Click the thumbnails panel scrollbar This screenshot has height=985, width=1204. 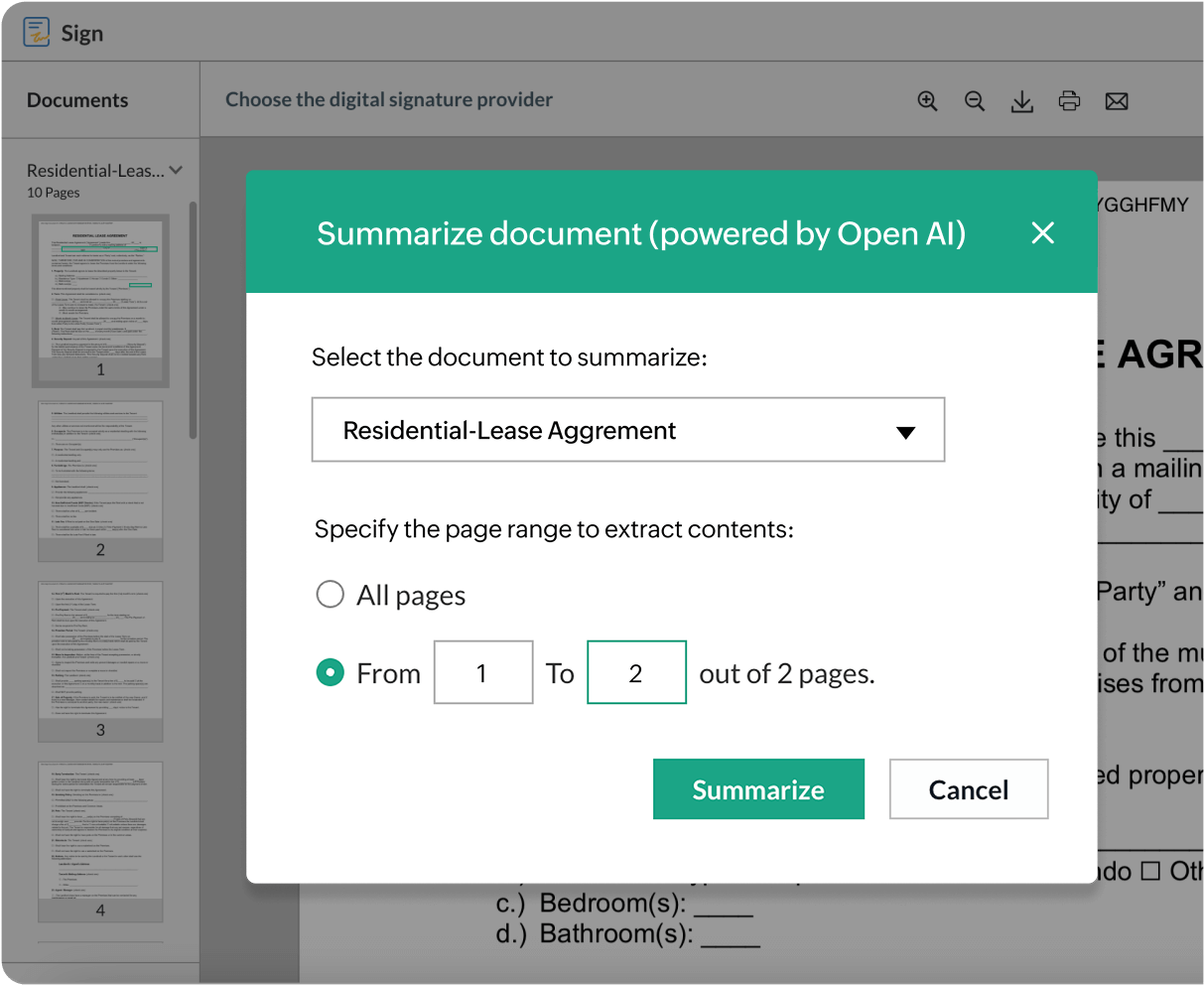(194, 321)
